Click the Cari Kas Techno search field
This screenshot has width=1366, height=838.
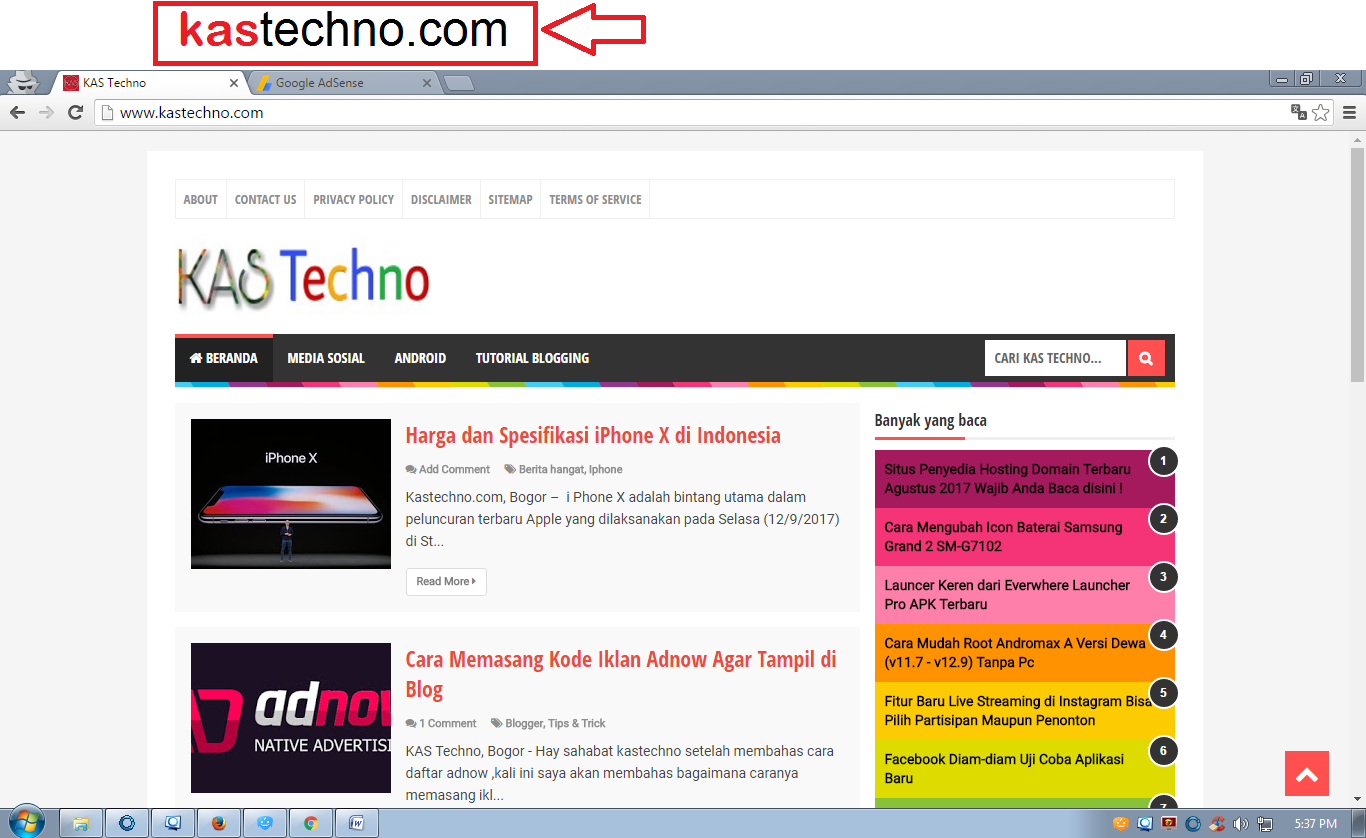1054,357
